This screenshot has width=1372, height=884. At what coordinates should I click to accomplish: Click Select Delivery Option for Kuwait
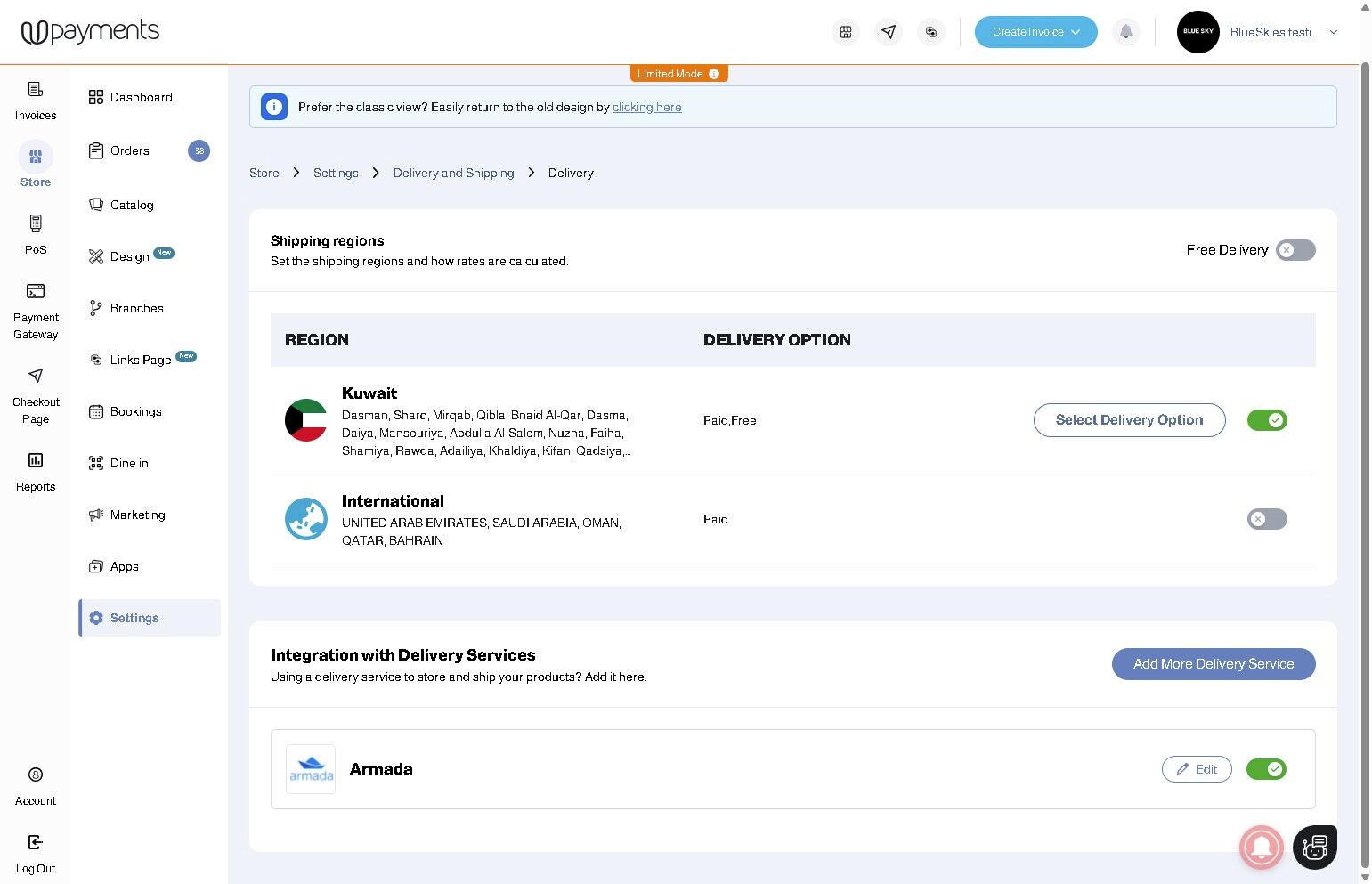[1129, 420]
